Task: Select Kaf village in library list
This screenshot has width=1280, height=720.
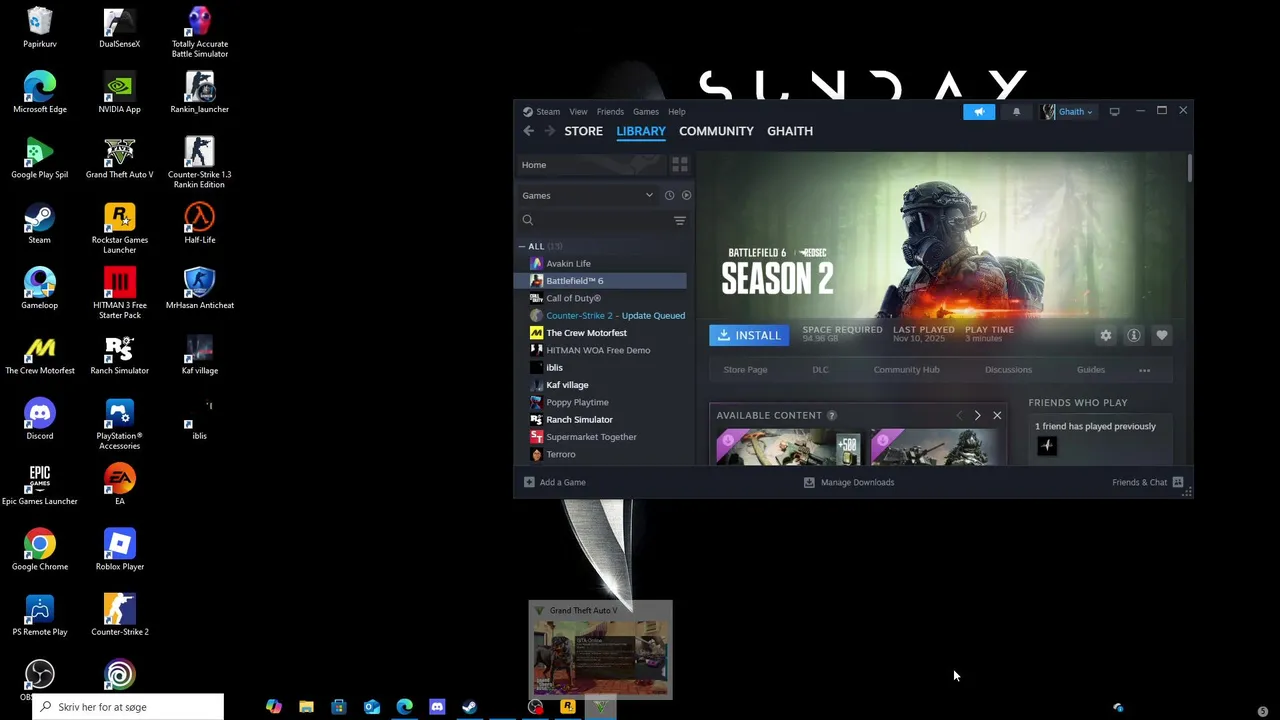Action: 601,385
